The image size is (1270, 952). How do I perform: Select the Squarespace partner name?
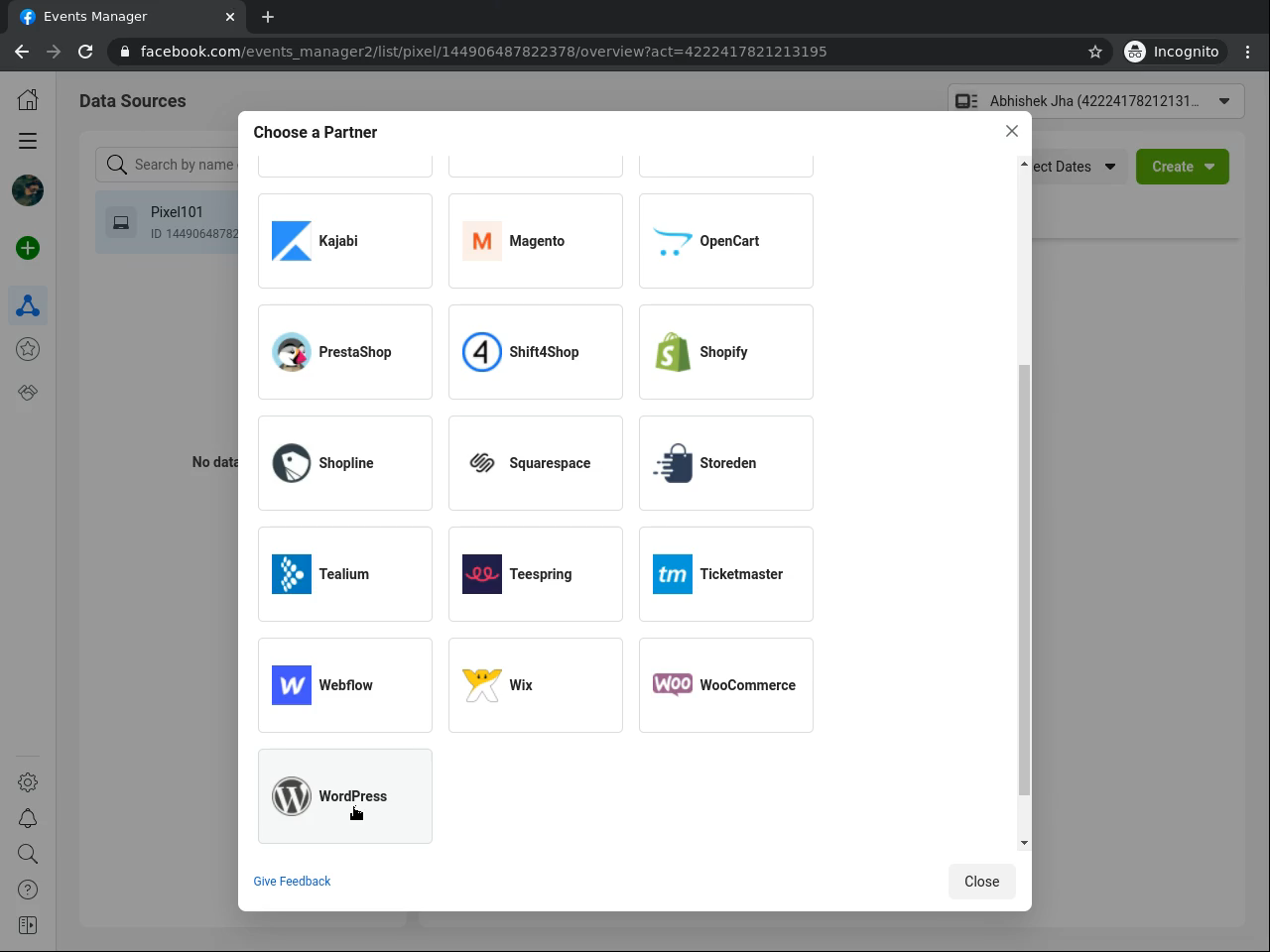click(x=550, y=463)
